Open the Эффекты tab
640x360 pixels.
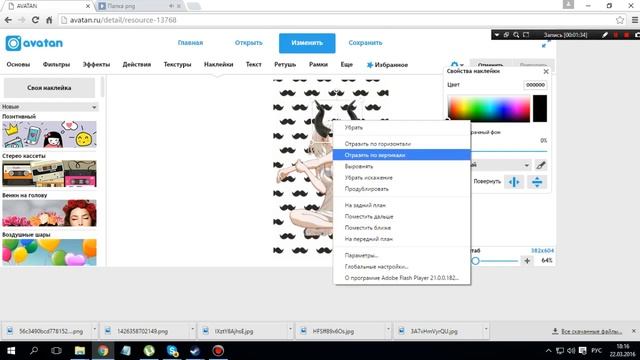[96, 64]
